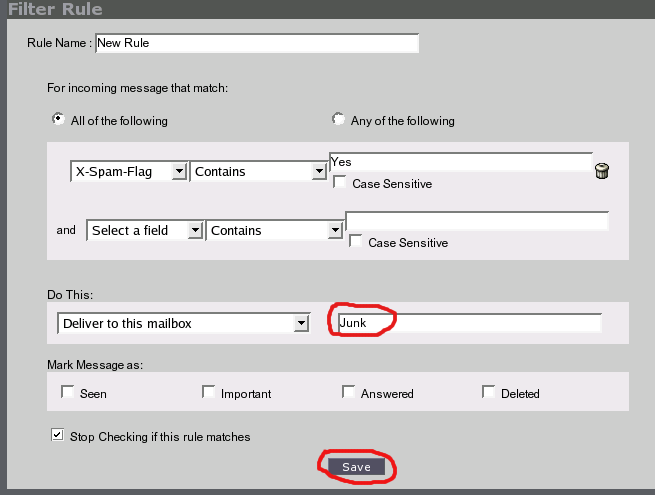This screenshot has height=495, width=655.
Task: Click the Save button
Action: pyautogui.click(x=356, y=467)
